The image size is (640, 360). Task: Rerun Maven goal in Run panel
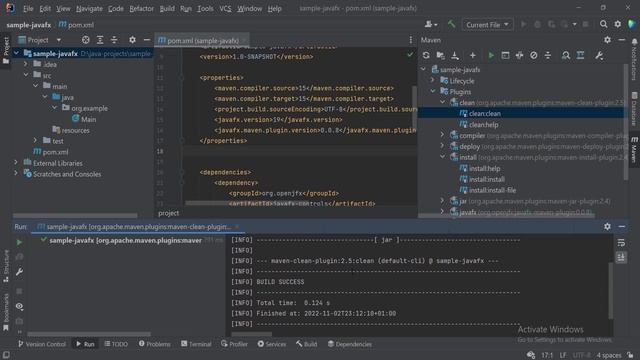pyautogui.click(x=19, y=242)
